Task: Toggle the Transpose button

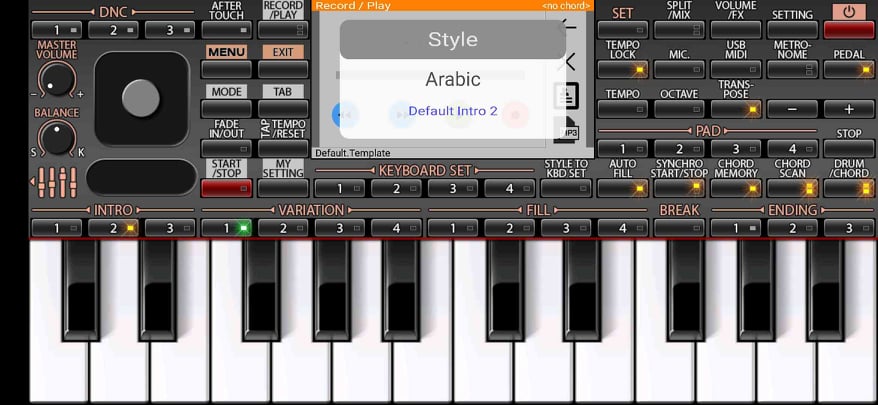Action: point(736,109)
